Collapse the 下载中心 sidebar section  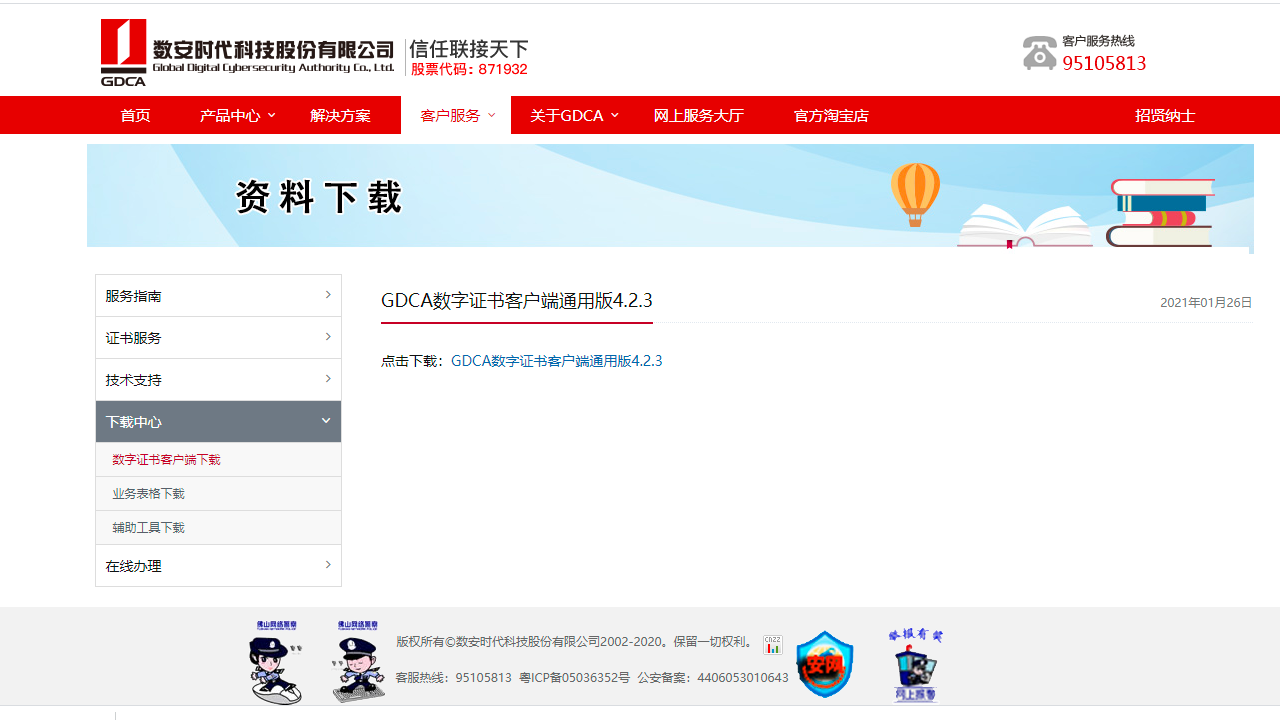[x=218, y=421]
